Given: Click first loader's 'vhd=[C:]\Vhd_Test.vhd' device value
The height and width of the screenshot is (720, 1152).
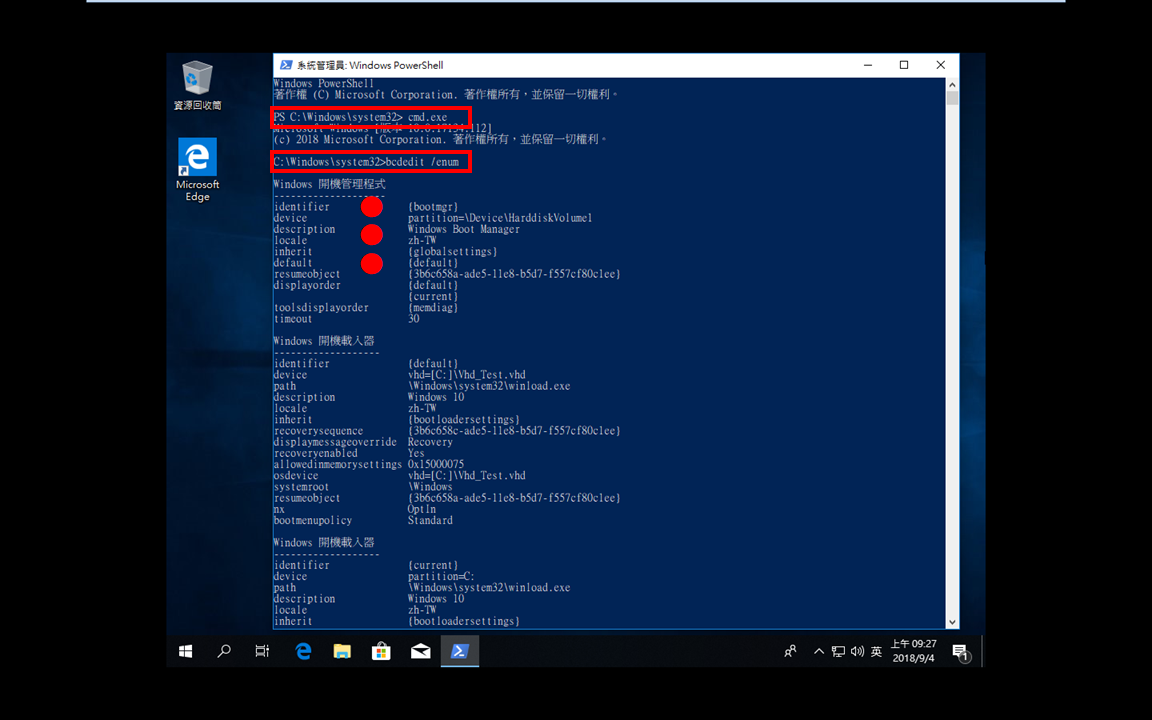Looking at the screenshot, I should pyautogui.click(x=467, y=375).
